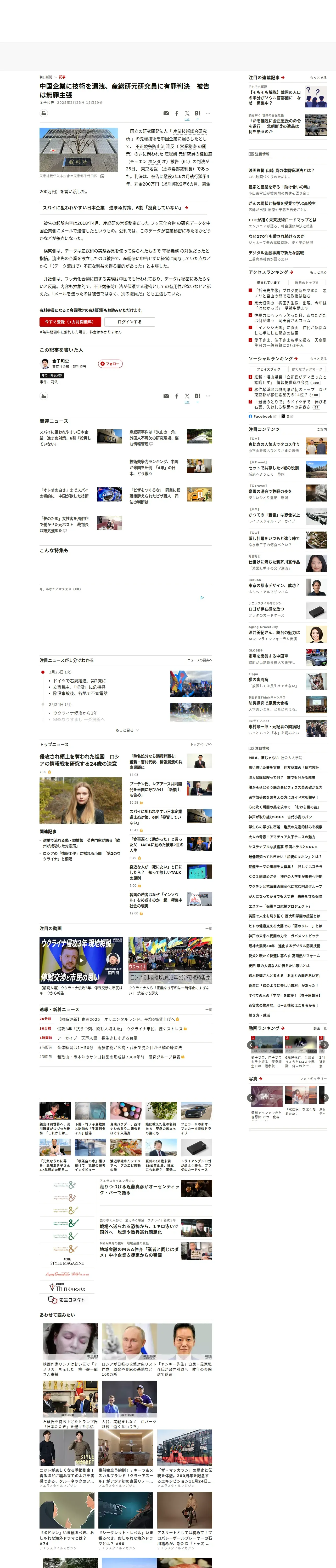Go to previous item in 動画ランキング carousel
Viewport: 336px width, 1568px height.
coord(251,1045)
